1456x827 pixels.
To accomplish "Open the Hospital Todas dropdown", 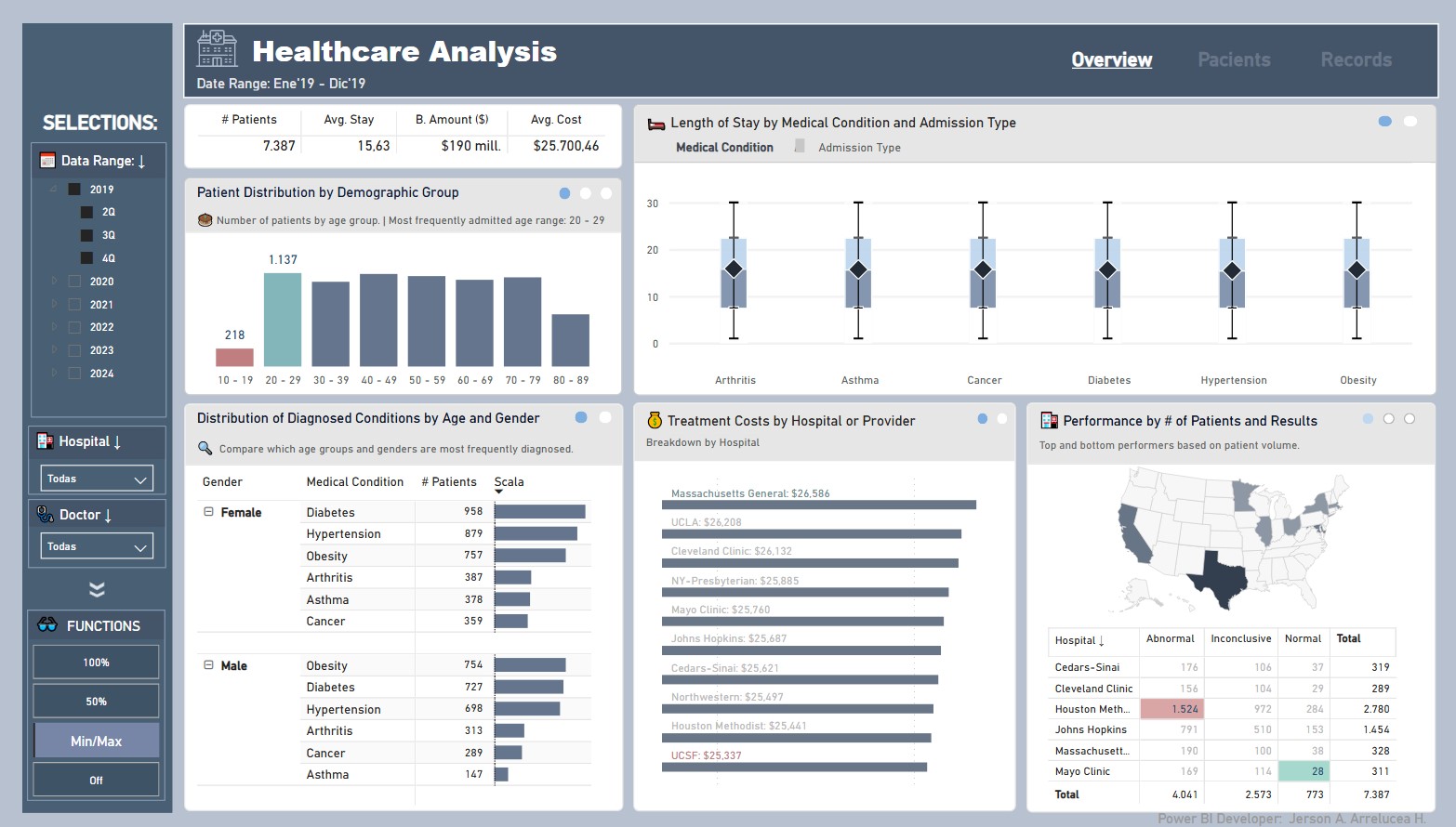I will tap(97, 479).
